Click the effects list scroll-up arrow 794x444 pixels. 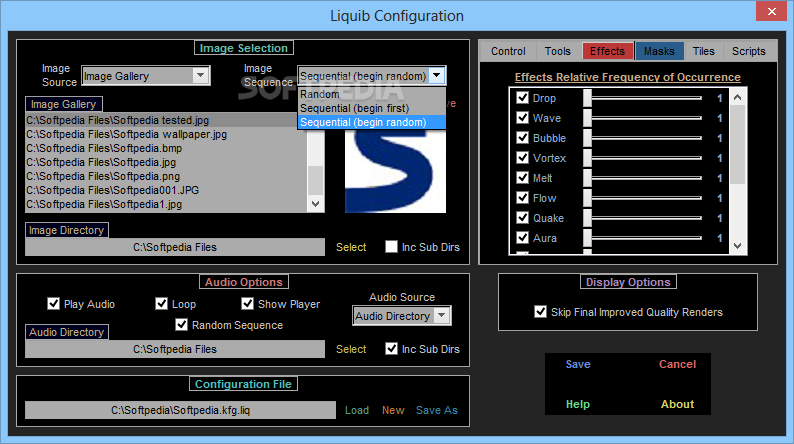click(738, 97)
